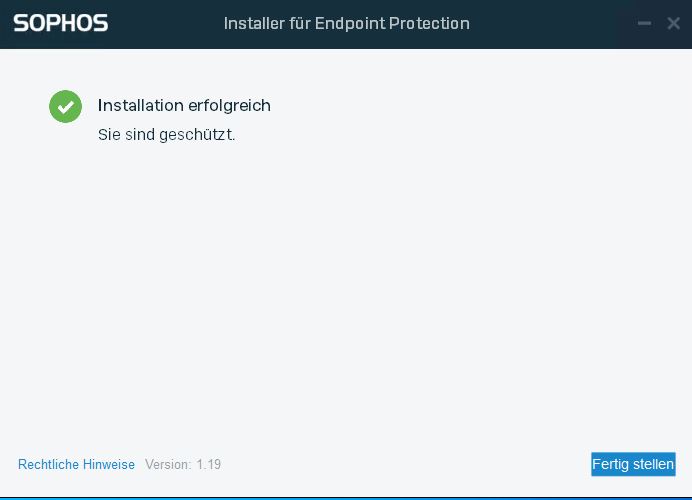This screenshot has width=692, height=500.
Task: Dismiss the window using the title bar X
Action: (674, 23)
